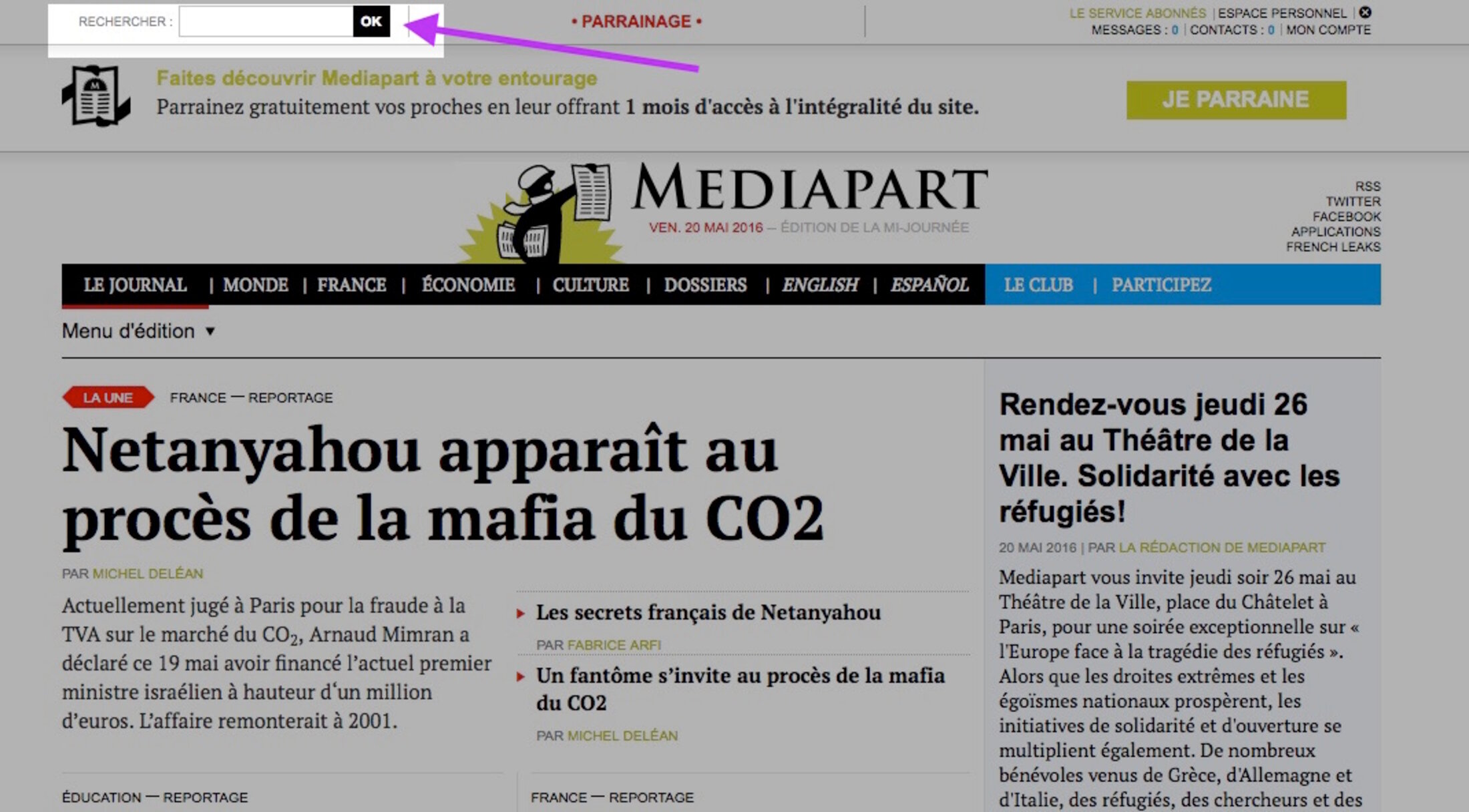The height and width of the screenshot is (812, 1469).
Task: Expand the Menu d'édition dropdown
Action: pyautogui.click(x=138, y=331)
